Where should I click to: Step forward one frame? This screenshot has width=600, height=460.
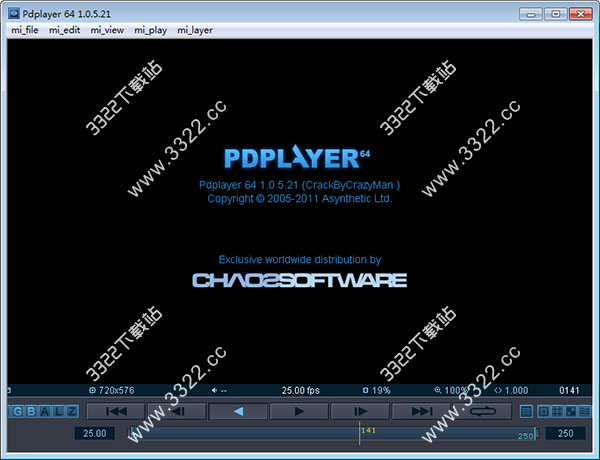pos(360,411)
